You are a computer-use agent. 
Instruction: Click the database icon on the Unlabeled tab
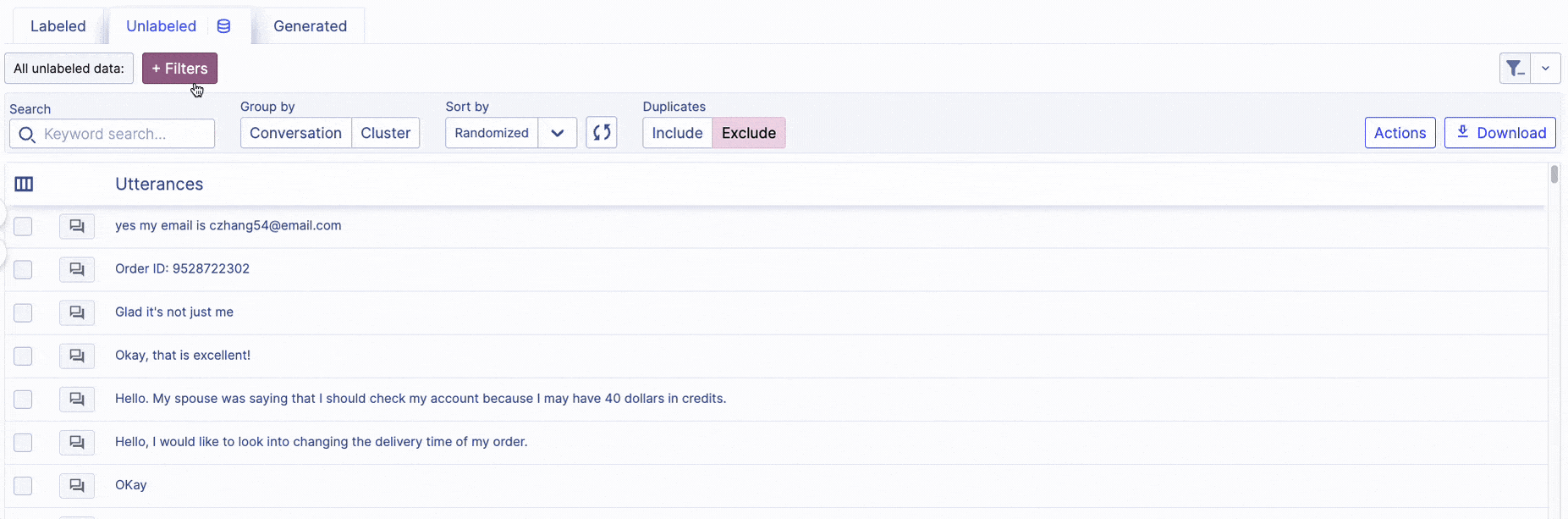point(223,26)
